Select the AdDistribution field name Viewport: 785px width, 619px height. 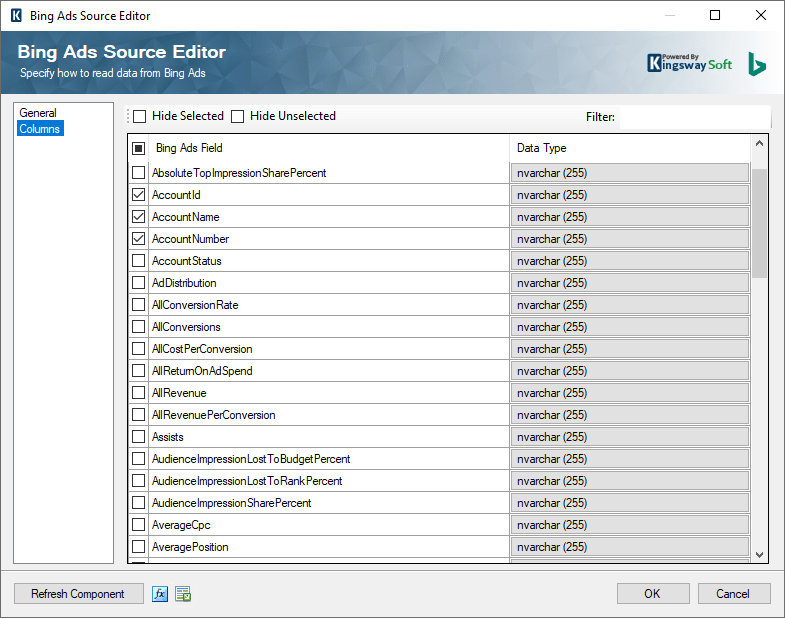(184, 283)
